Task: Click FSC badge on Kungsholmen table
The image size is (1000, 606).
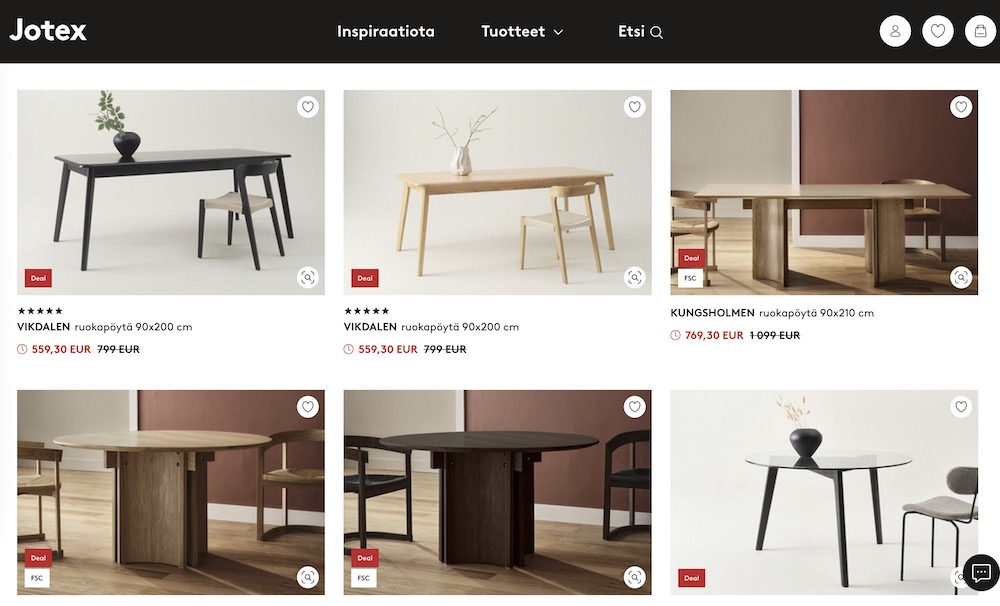Action: 690,278
